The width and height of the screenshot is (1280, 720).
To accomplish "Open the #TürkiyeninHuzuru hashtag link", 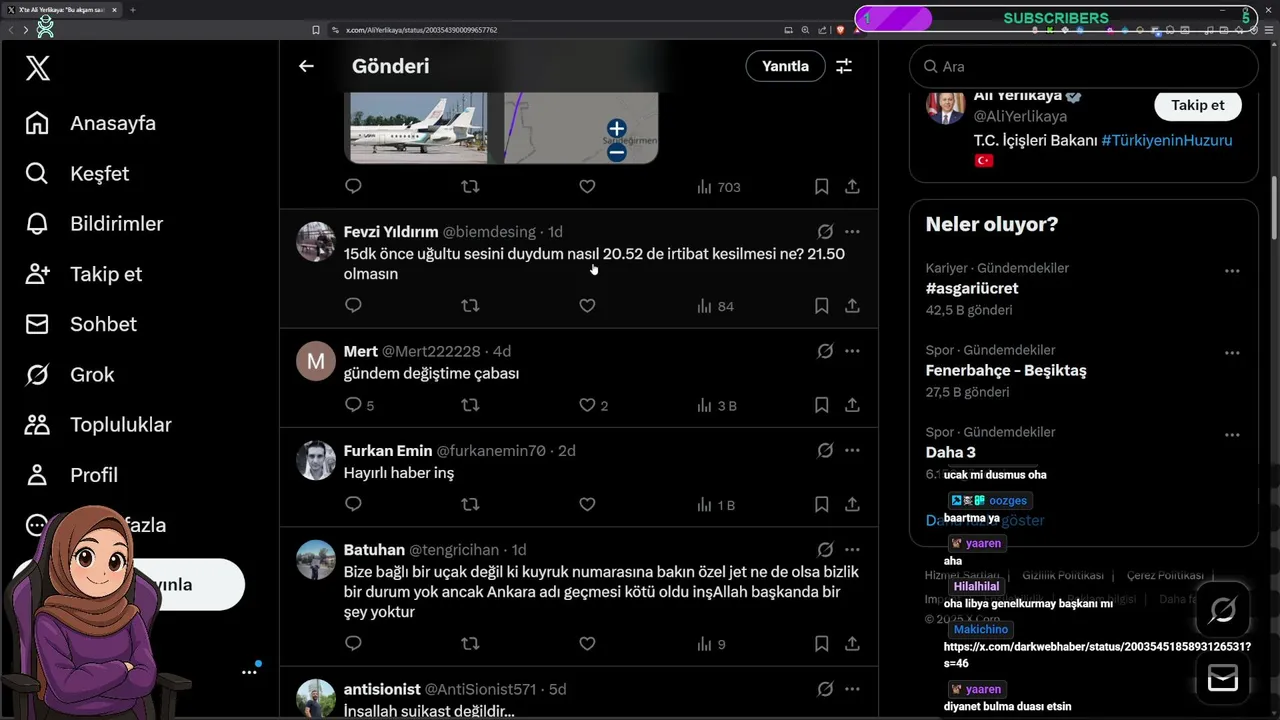I will [x=1167, y=141].
